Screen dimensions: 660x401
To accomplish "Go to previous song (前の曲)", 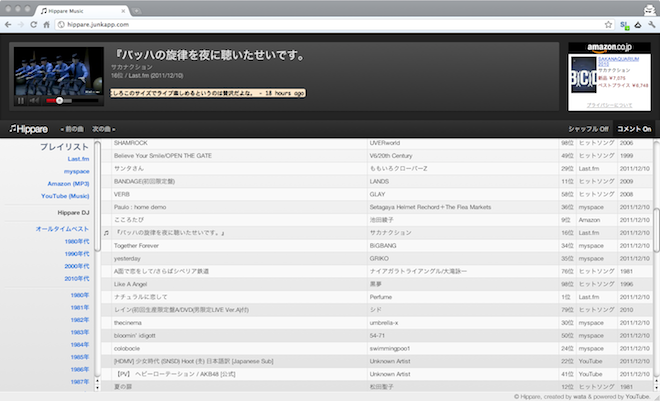I will click(72, 129).
